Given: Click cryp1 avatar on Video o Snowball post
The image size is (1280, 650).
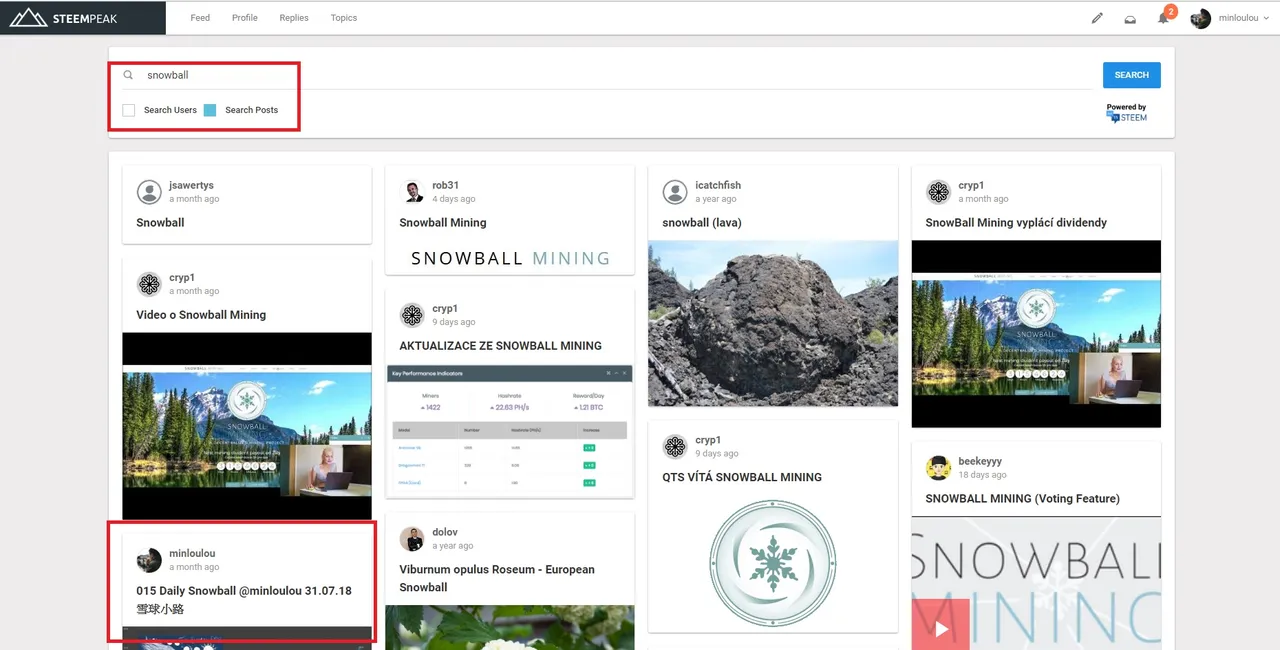Looking at the screenshot, I should (149, 284).
